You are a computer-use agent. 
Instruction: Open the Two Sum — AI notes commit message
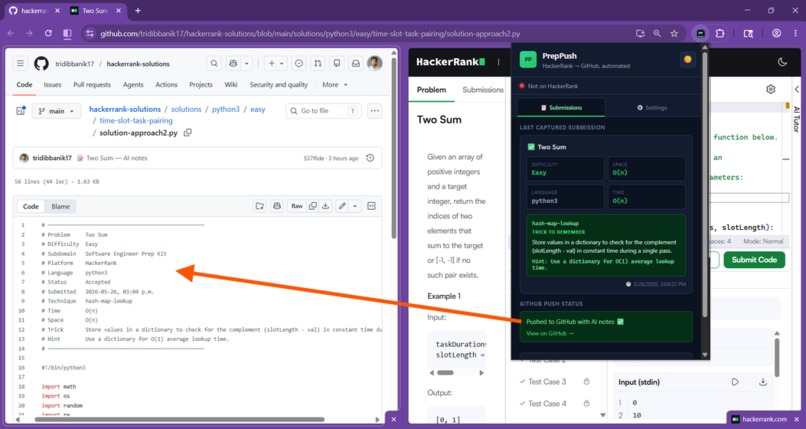pos(117,158)
